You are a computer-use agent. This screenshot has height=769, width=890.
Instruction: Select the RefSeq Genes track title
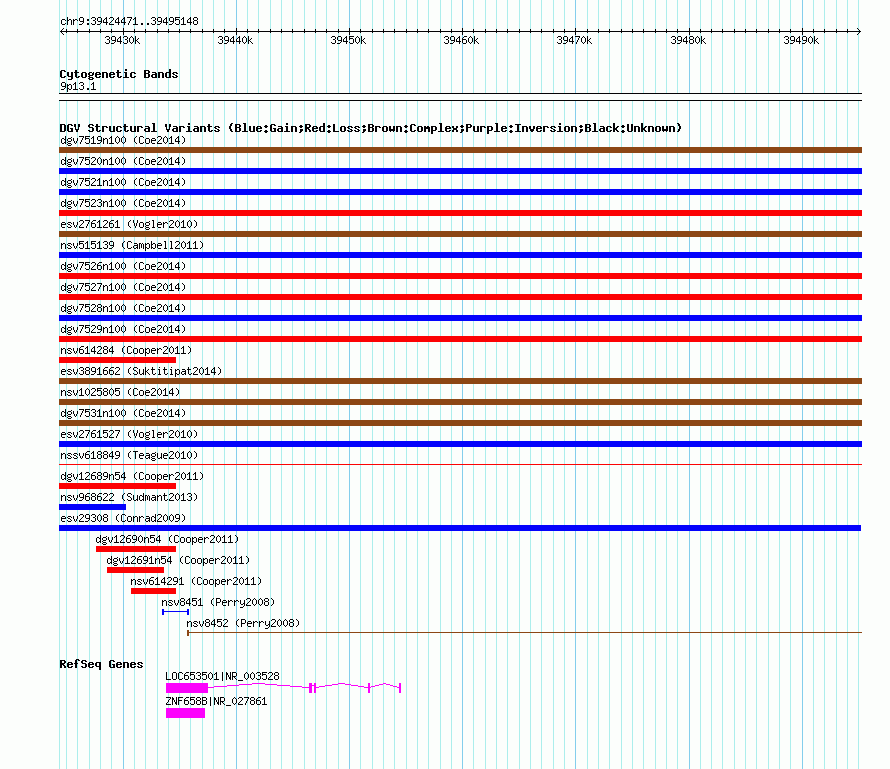[101, 664]
